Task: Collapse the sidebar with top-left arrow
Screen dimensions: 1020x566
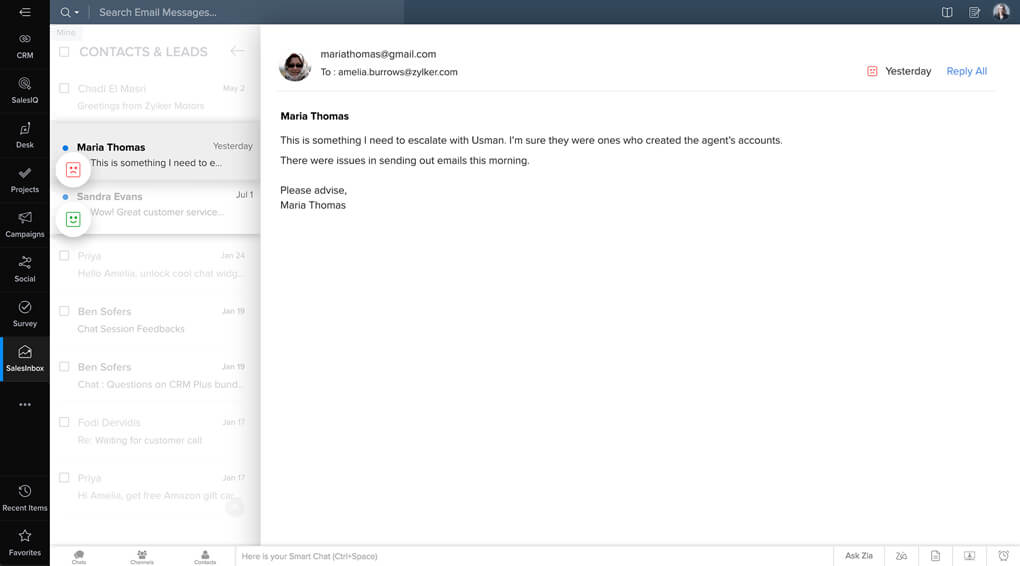Action: pyautogui.click(x=25, y=12)
